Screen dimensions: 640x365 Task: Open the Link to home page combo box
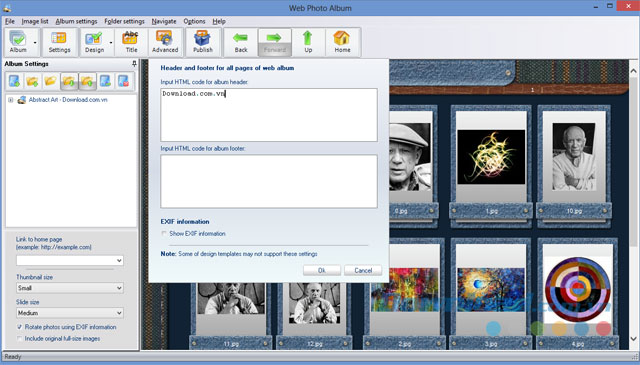[69, 260]
